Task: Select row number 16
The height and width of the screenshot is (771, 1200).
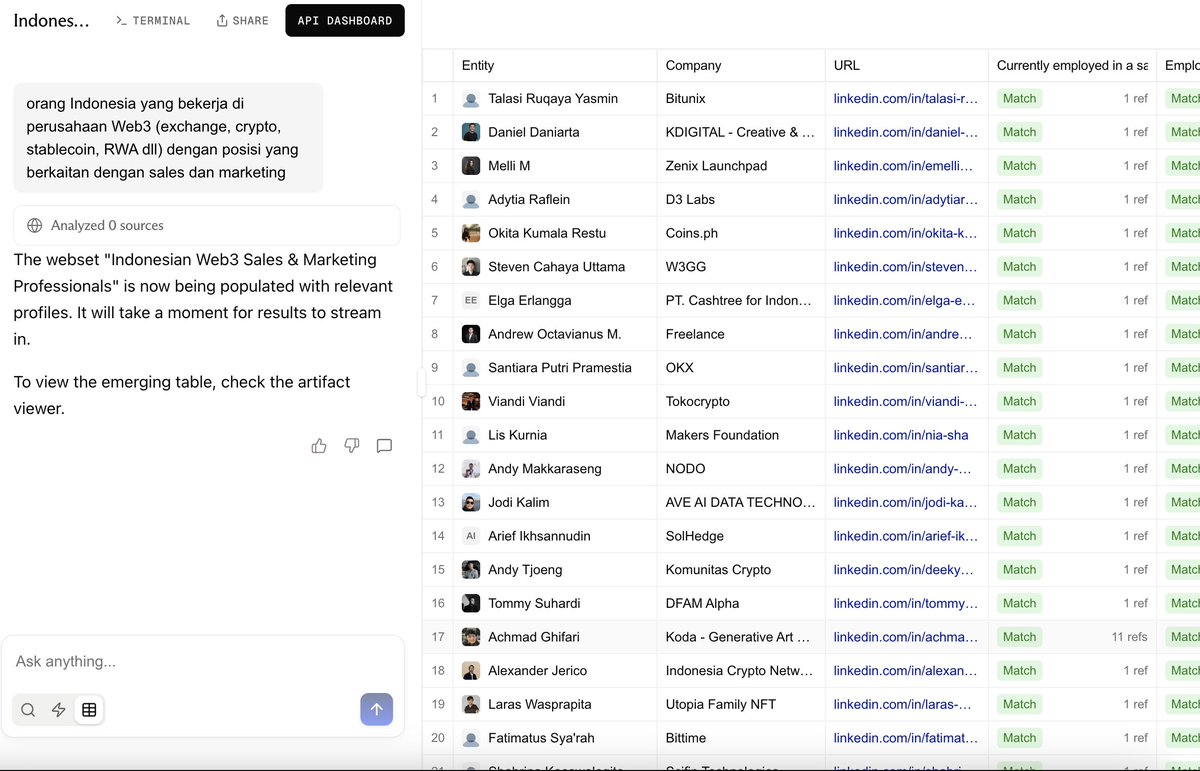Action: 438,603
